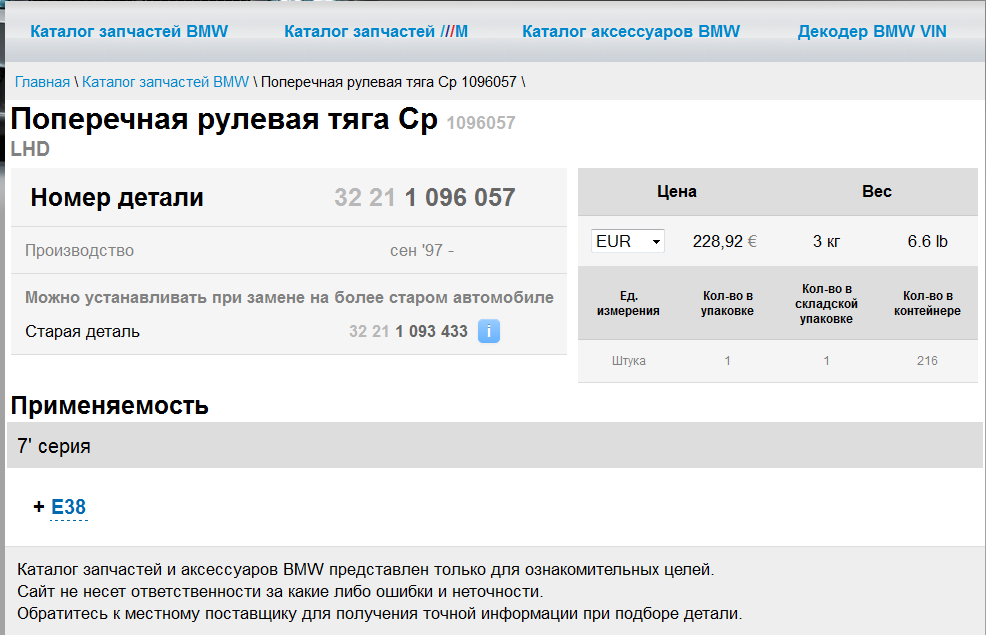Click the weight value 6.6 lb
This screenshot has width=986, height=635.
[x=927, y=241]
